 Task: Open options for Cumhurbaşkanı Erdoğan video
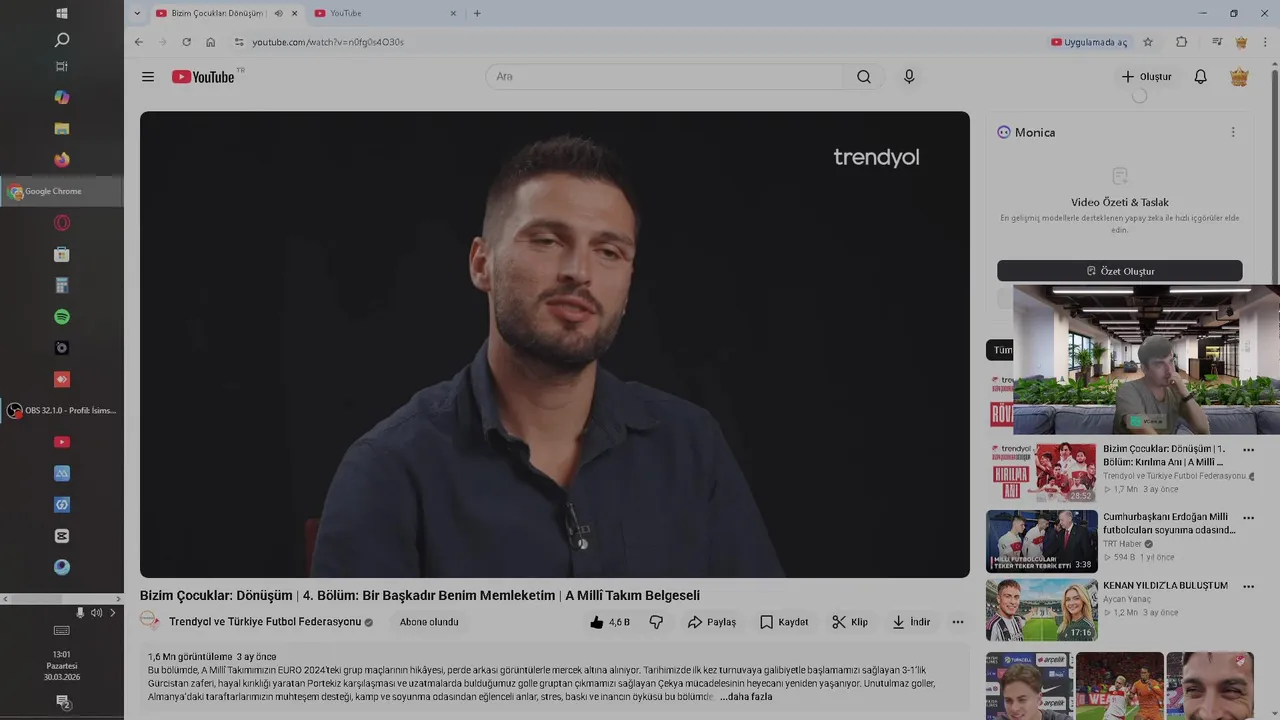click(1248, 518)
